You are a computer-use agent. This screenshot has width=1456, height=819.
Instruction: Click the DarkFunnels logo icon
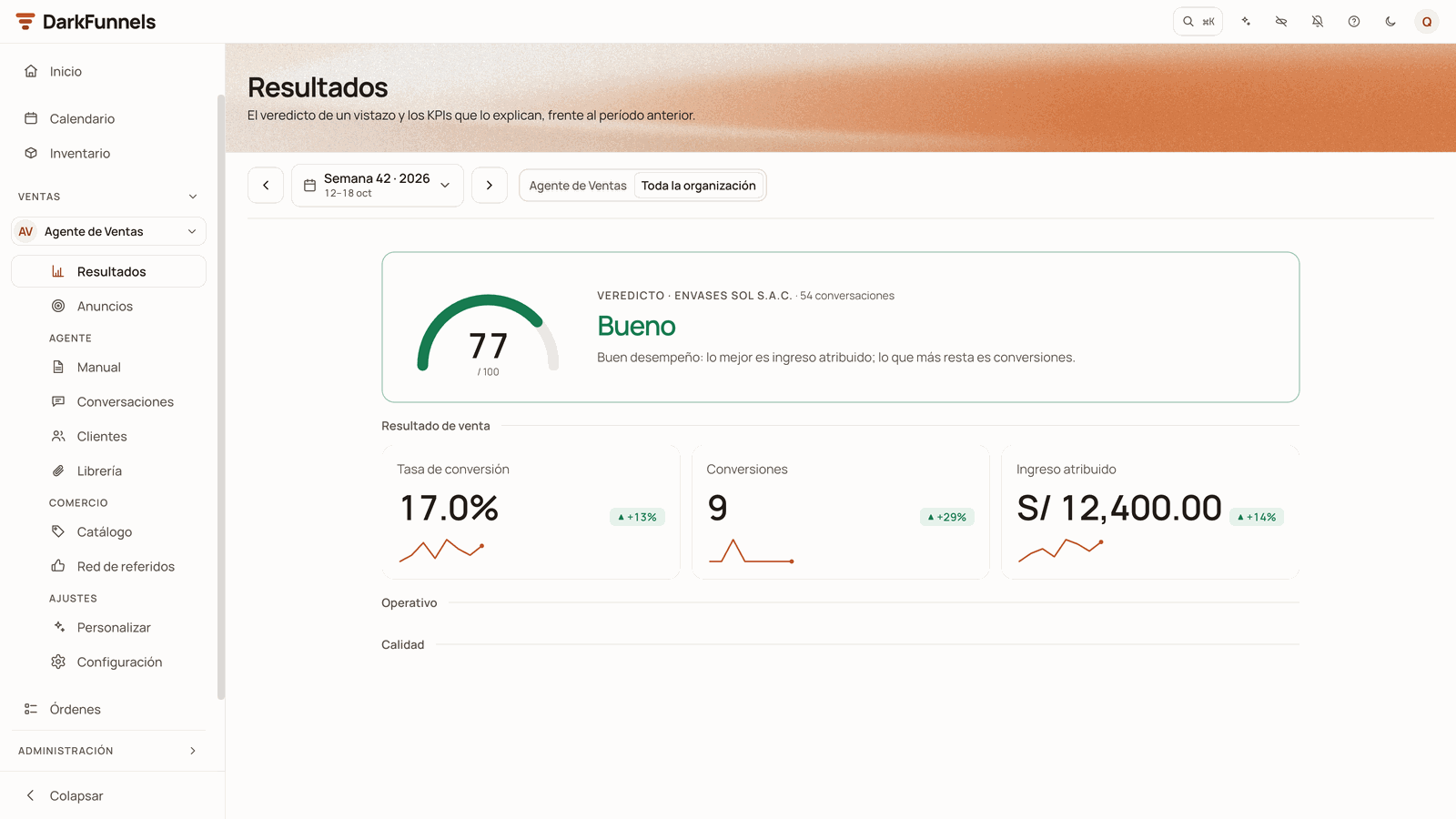point(25,22)
